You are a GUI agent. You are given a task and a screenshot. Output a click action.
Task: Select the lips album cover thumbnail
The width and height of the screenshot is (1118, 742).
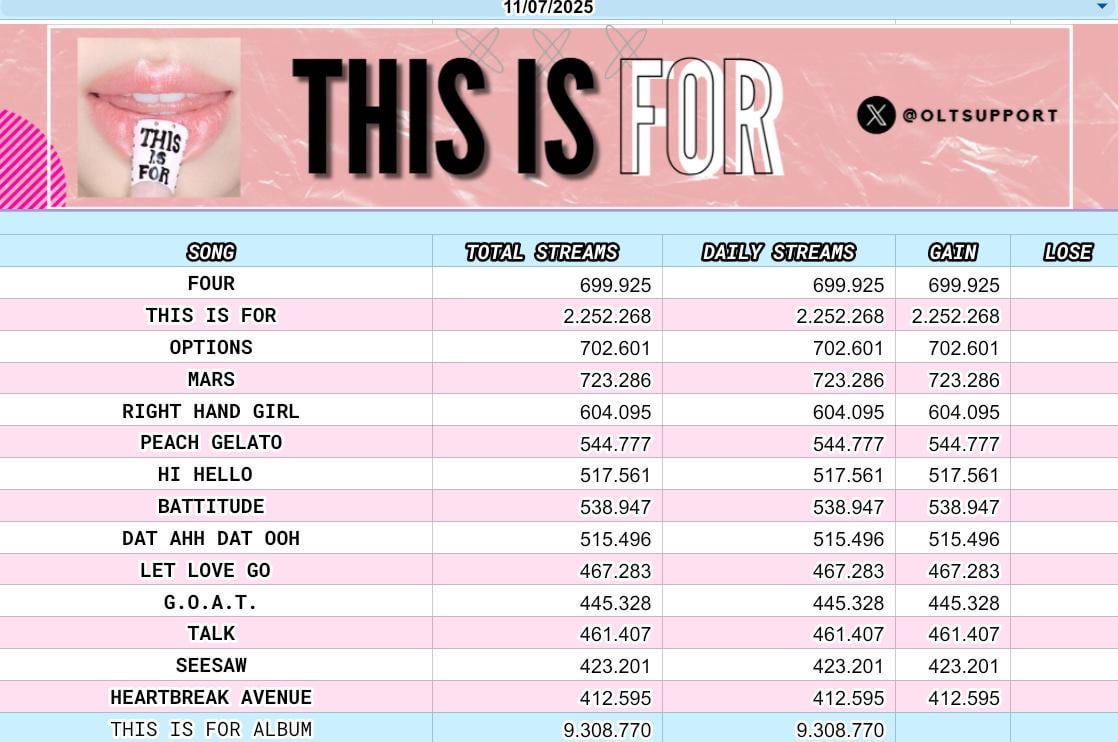point(159,117)
